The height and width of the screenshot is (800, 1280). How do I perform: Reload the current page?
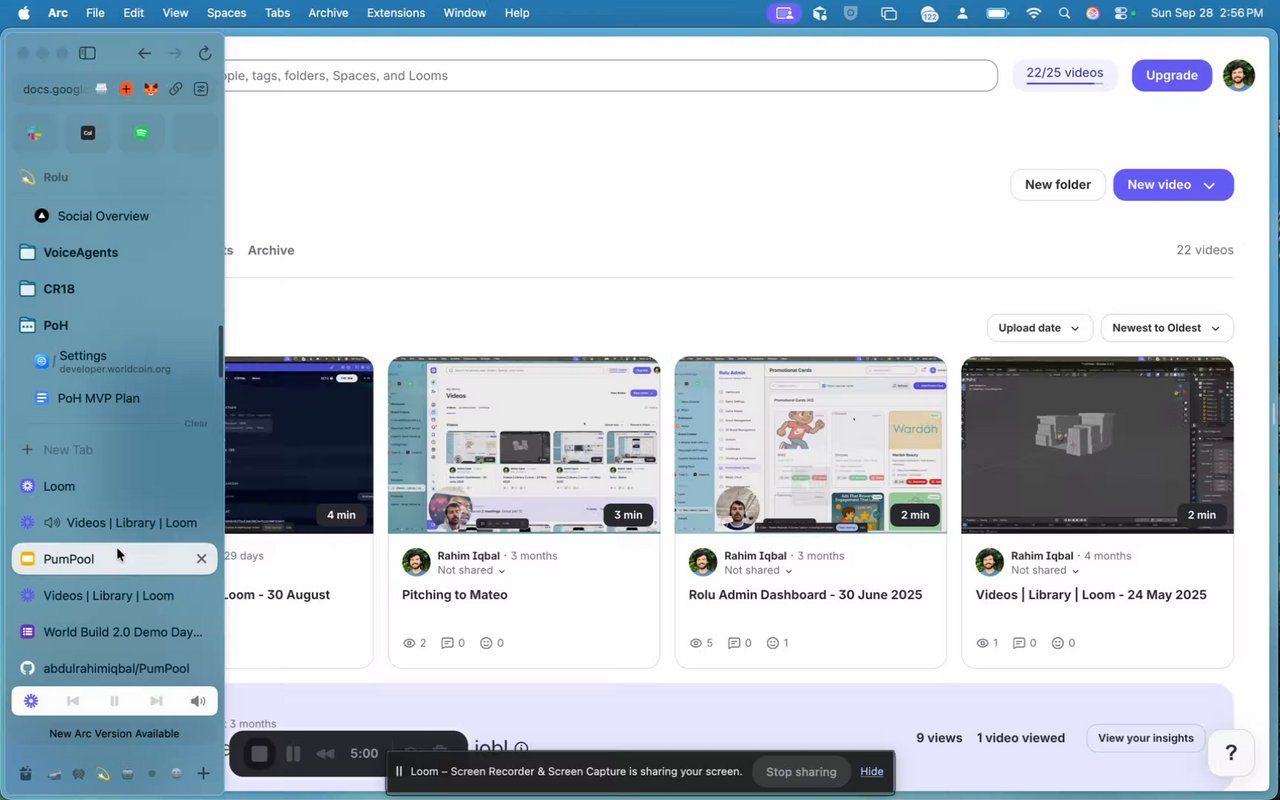point(205,53)
